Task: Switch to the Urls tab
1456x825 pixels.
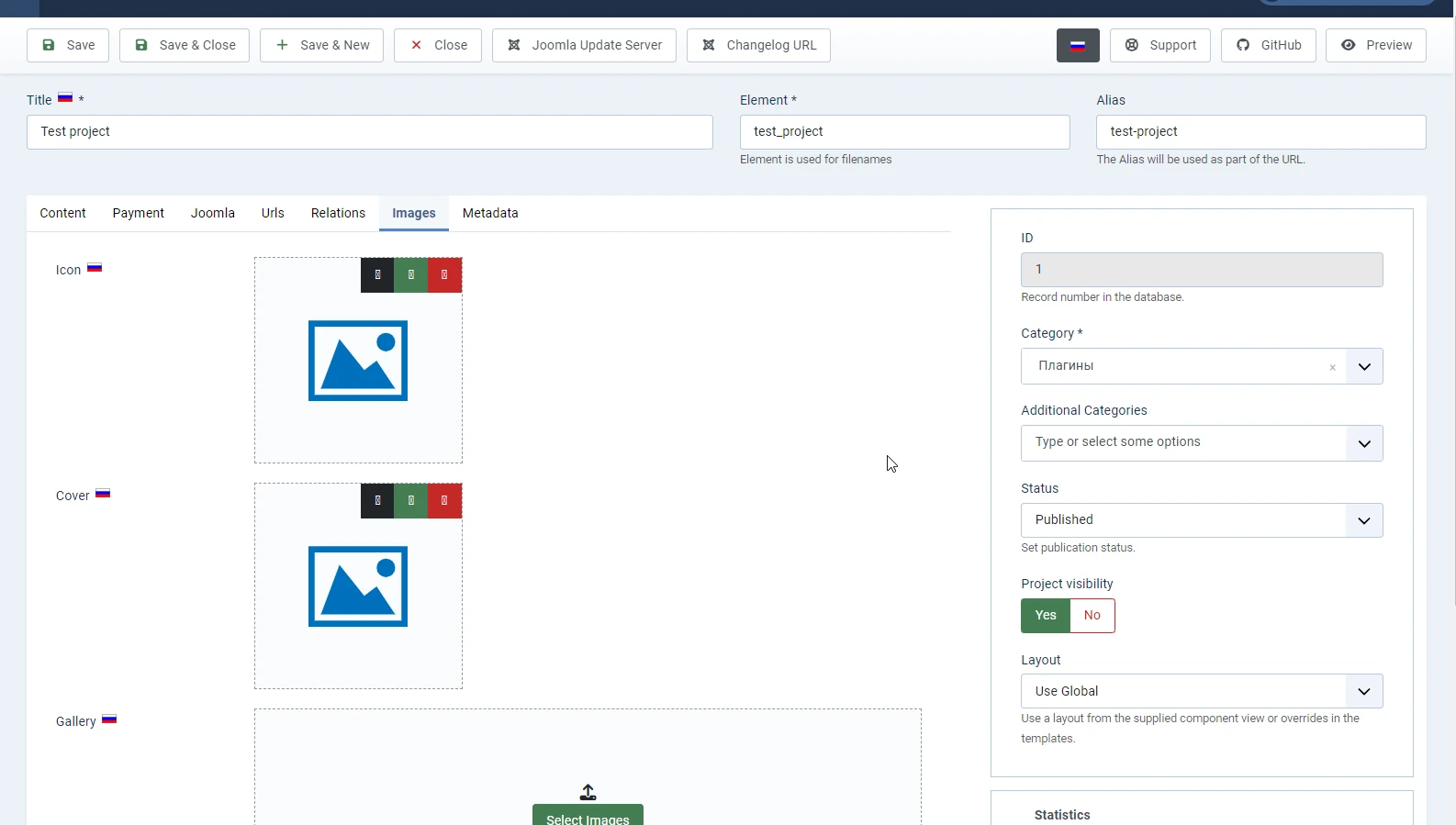Action: (273, 213)
